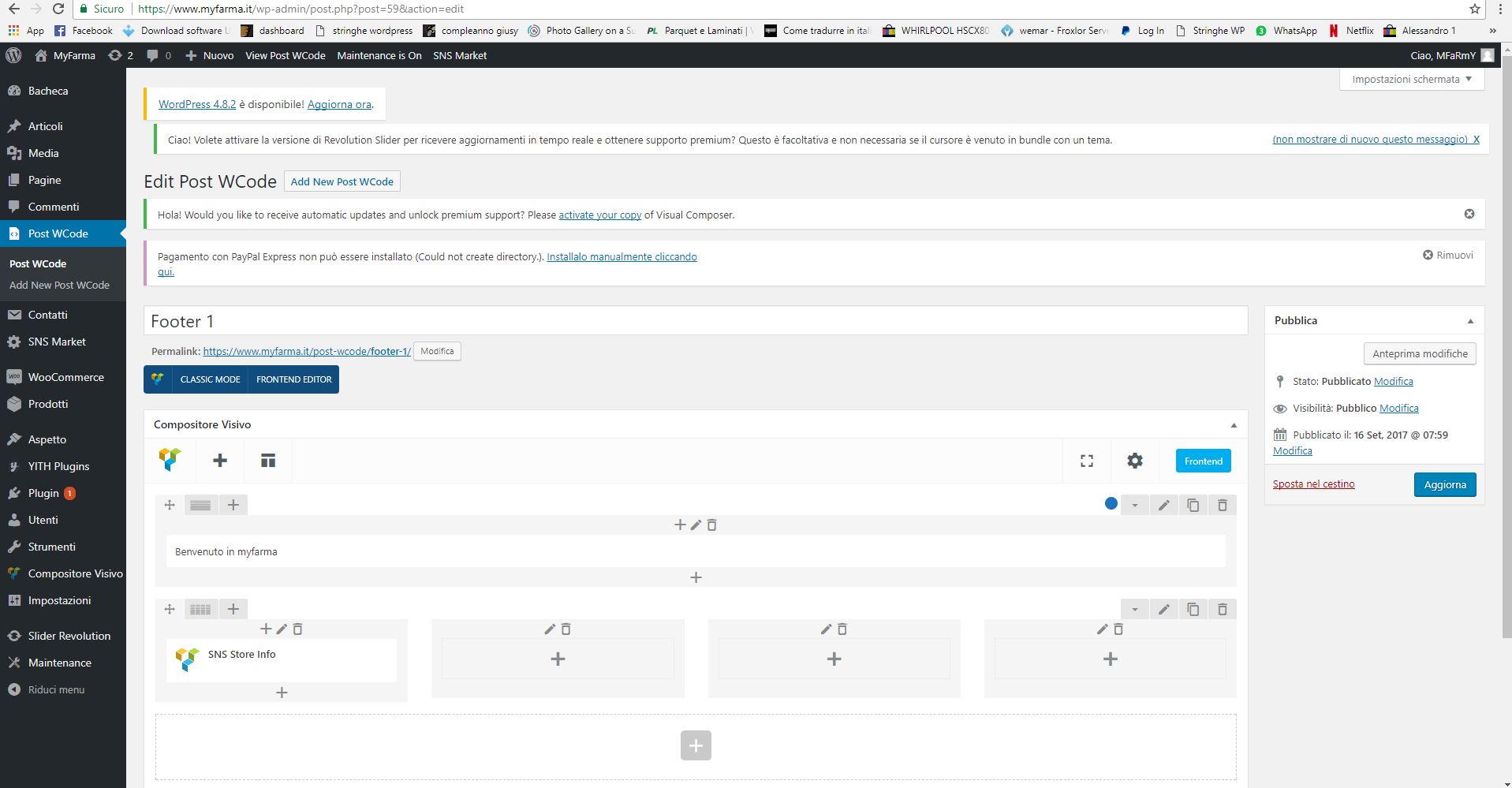Collapse the first row using its arrow toggle
This screenshot has width=1512, height=788.
pos(1134,505)
